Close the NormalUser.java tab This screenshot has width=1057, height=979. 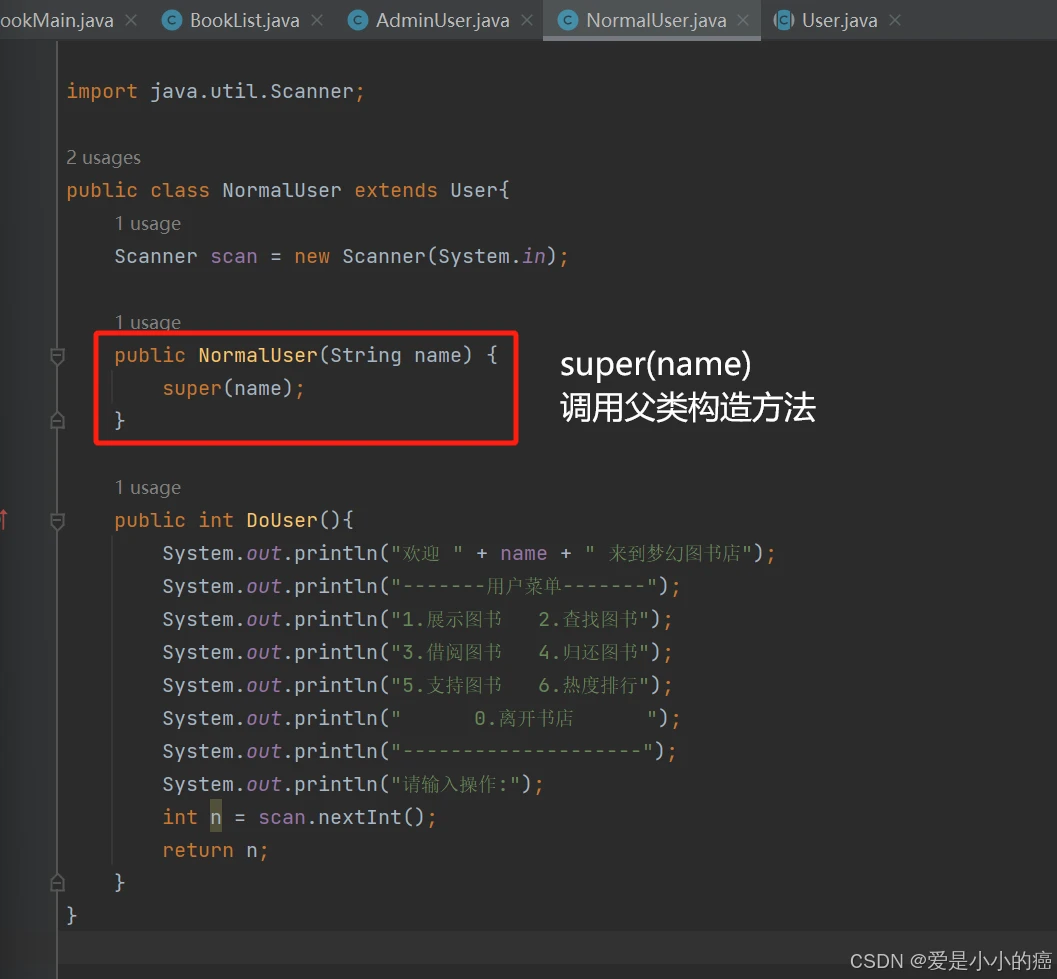click(x=743, y=20)
